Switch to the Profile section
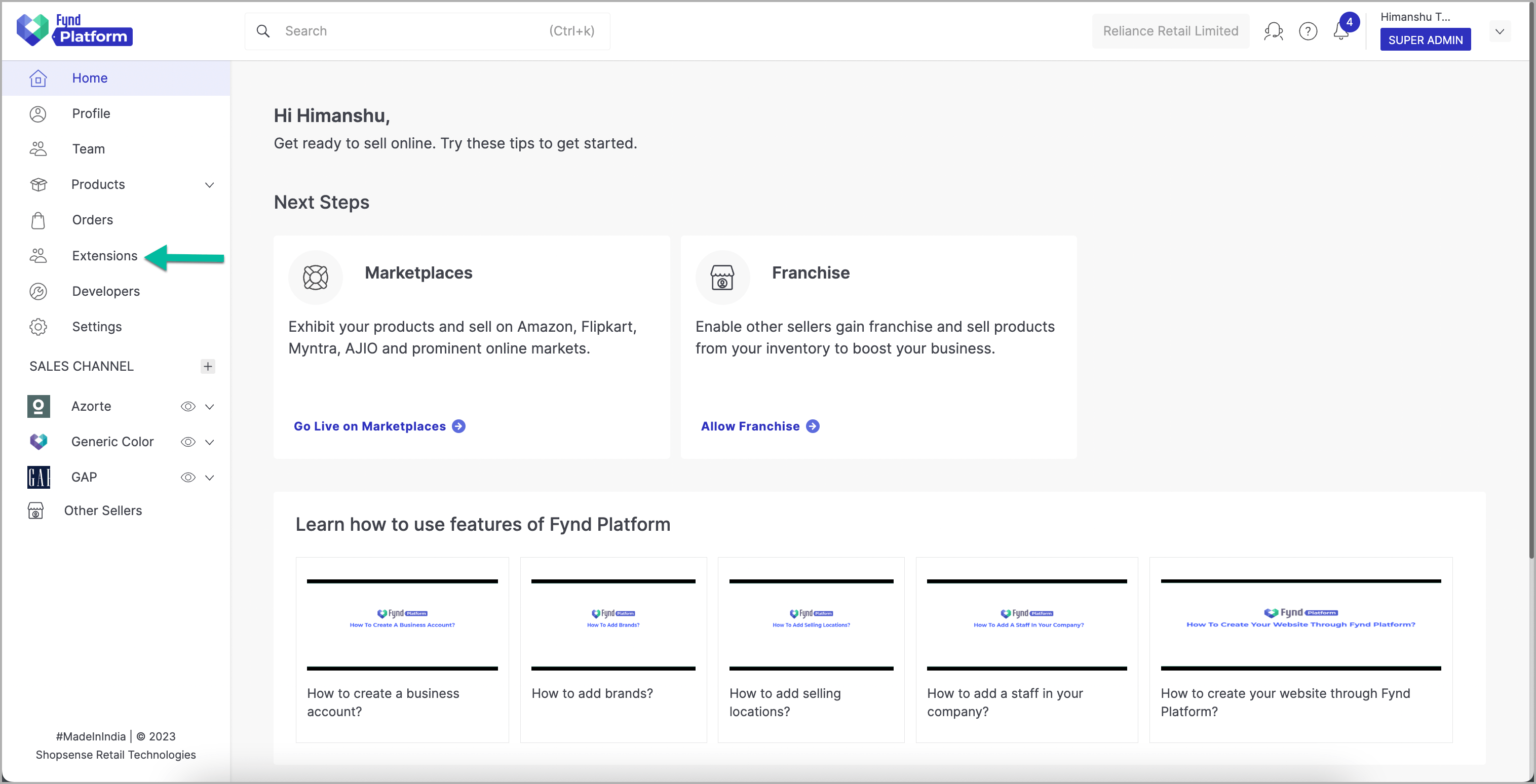This screenshot has height=784, width=1536. (x=91, y=113)
